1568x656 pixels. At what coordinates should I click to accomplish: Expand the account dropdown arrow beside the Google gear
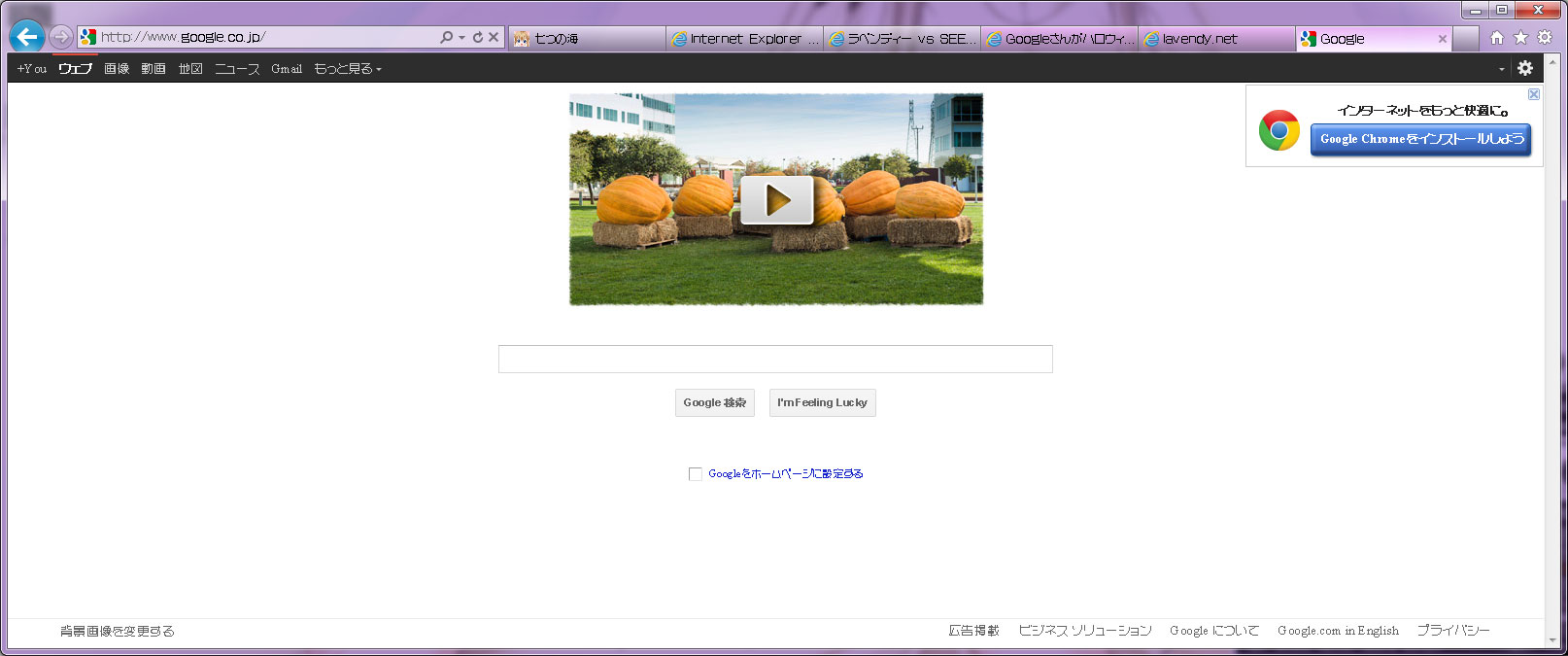1501,69
